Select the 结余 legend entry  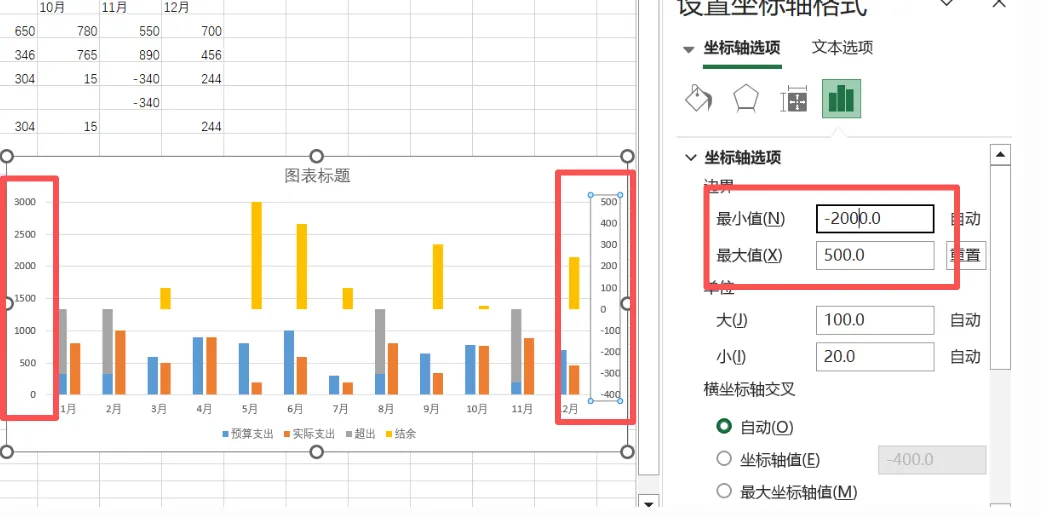coord(400,434)
